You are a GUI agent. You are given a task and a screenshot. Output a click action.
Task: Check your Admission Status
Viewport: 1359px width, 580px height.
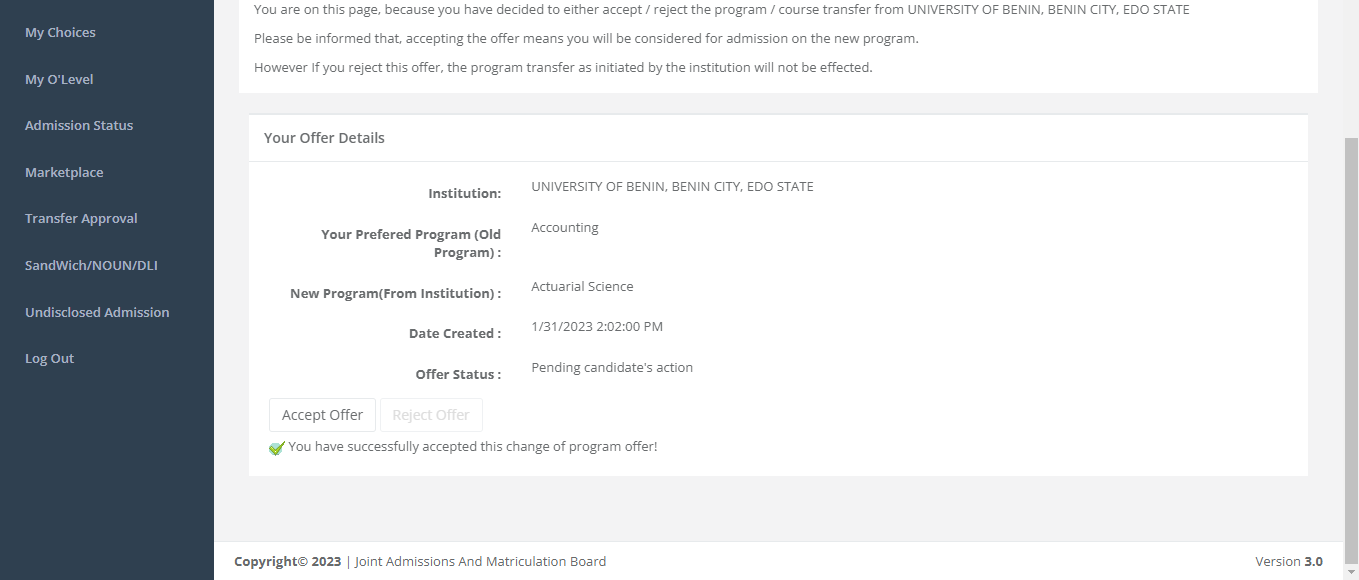click(x=79, y=124)
